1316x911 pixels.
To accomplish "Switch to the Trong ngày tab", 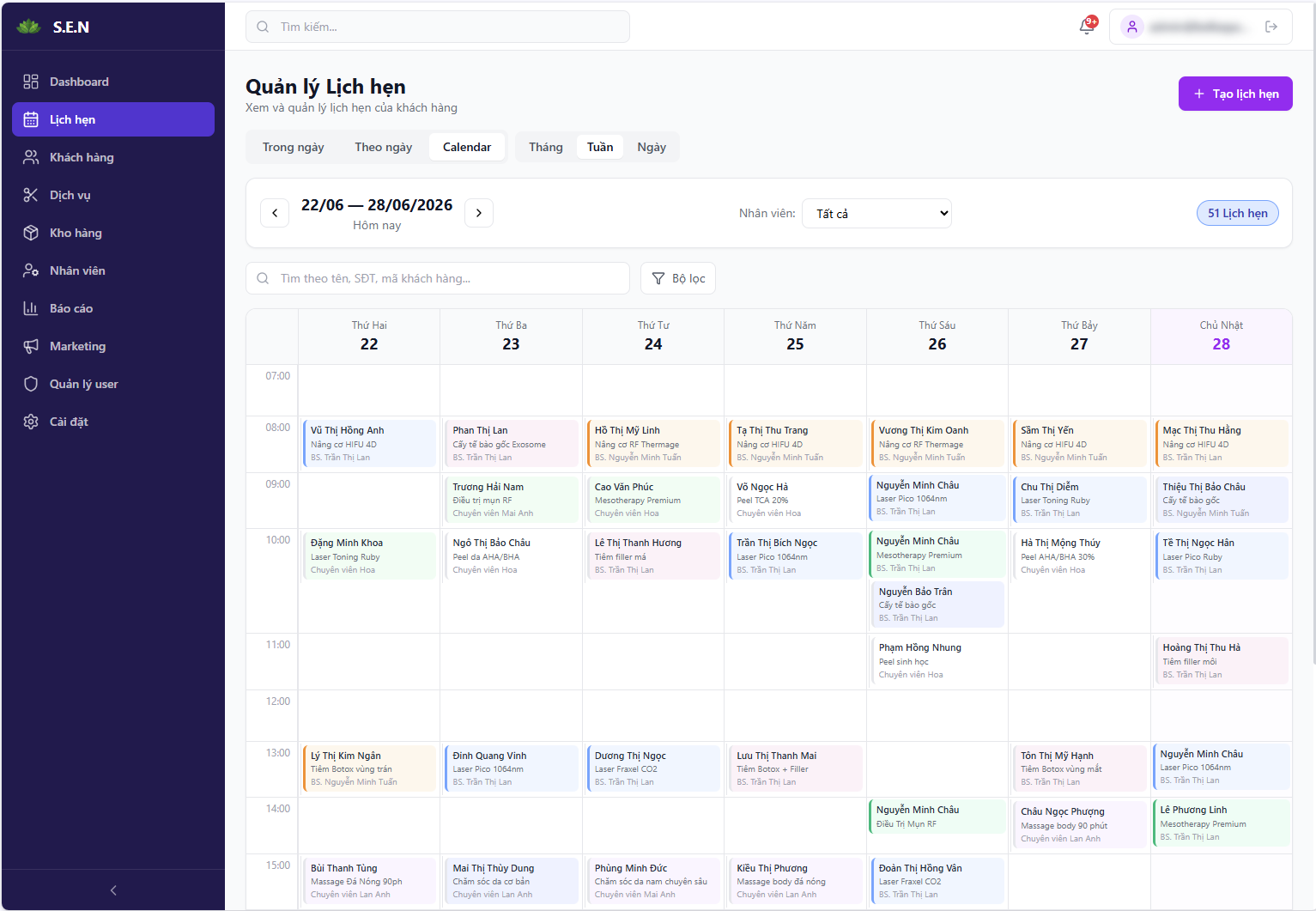I will tap(294, 147).
